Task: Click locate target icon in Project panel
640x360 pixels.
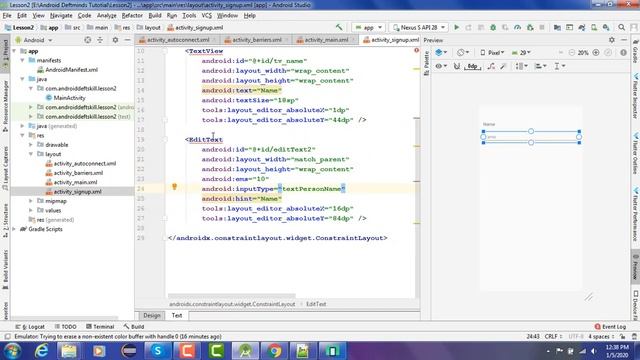Action: (x=87, y=40)
